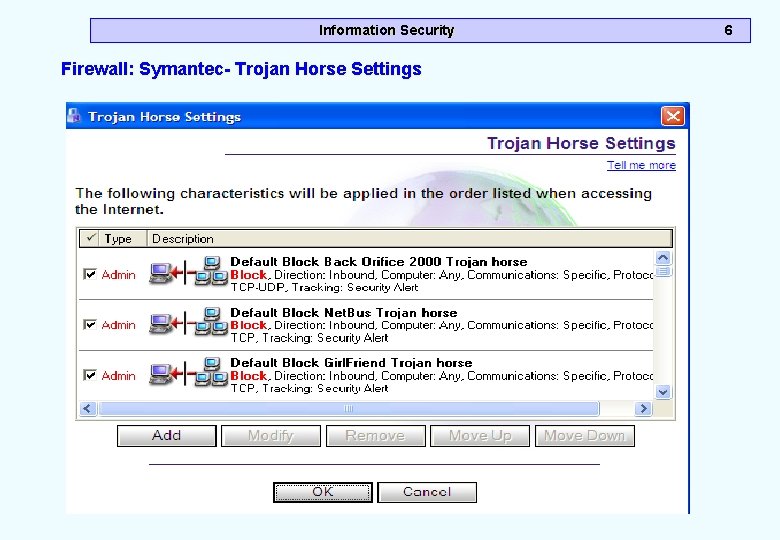Uncheck the GirlFriend Trojan horse rule checkbox
The image size is (780, 540).
click(90, 375)
